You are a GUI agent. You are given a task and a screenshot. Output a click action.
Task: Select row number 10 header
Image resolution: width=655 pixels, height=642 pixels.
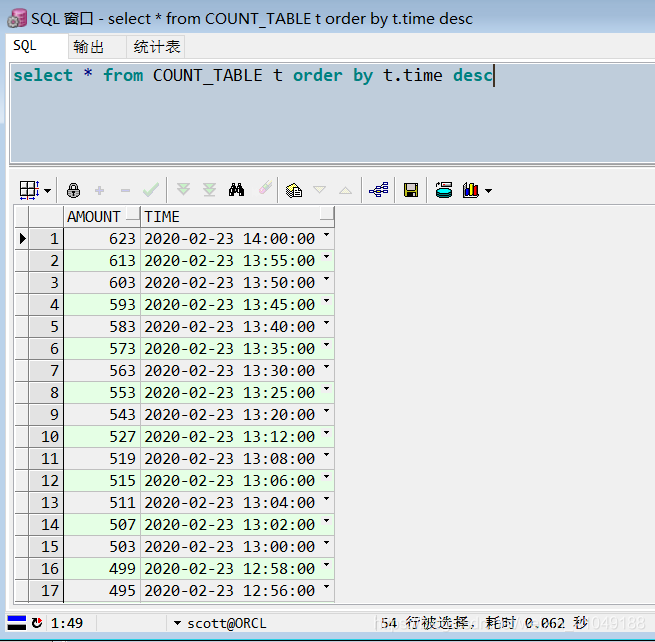(46, 436)
